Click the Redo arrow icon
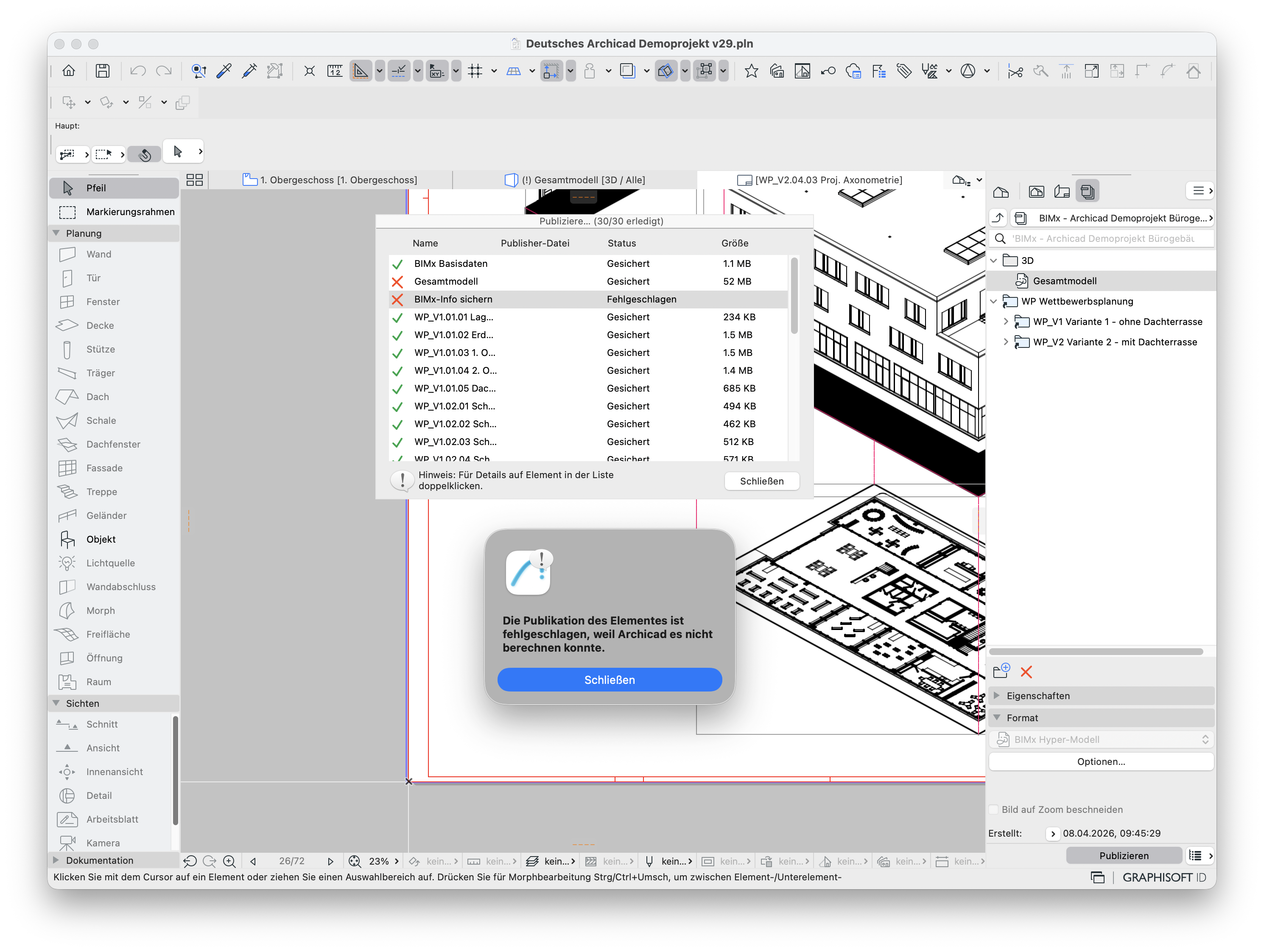Image resolution: width=1264 pixels, height=952 pixels. tap(164, 71)
